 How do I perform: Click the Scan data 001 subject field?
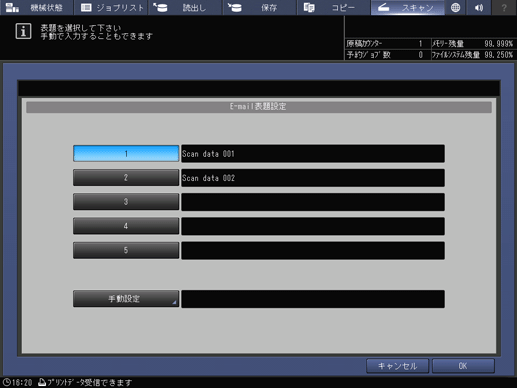[313, 154]
